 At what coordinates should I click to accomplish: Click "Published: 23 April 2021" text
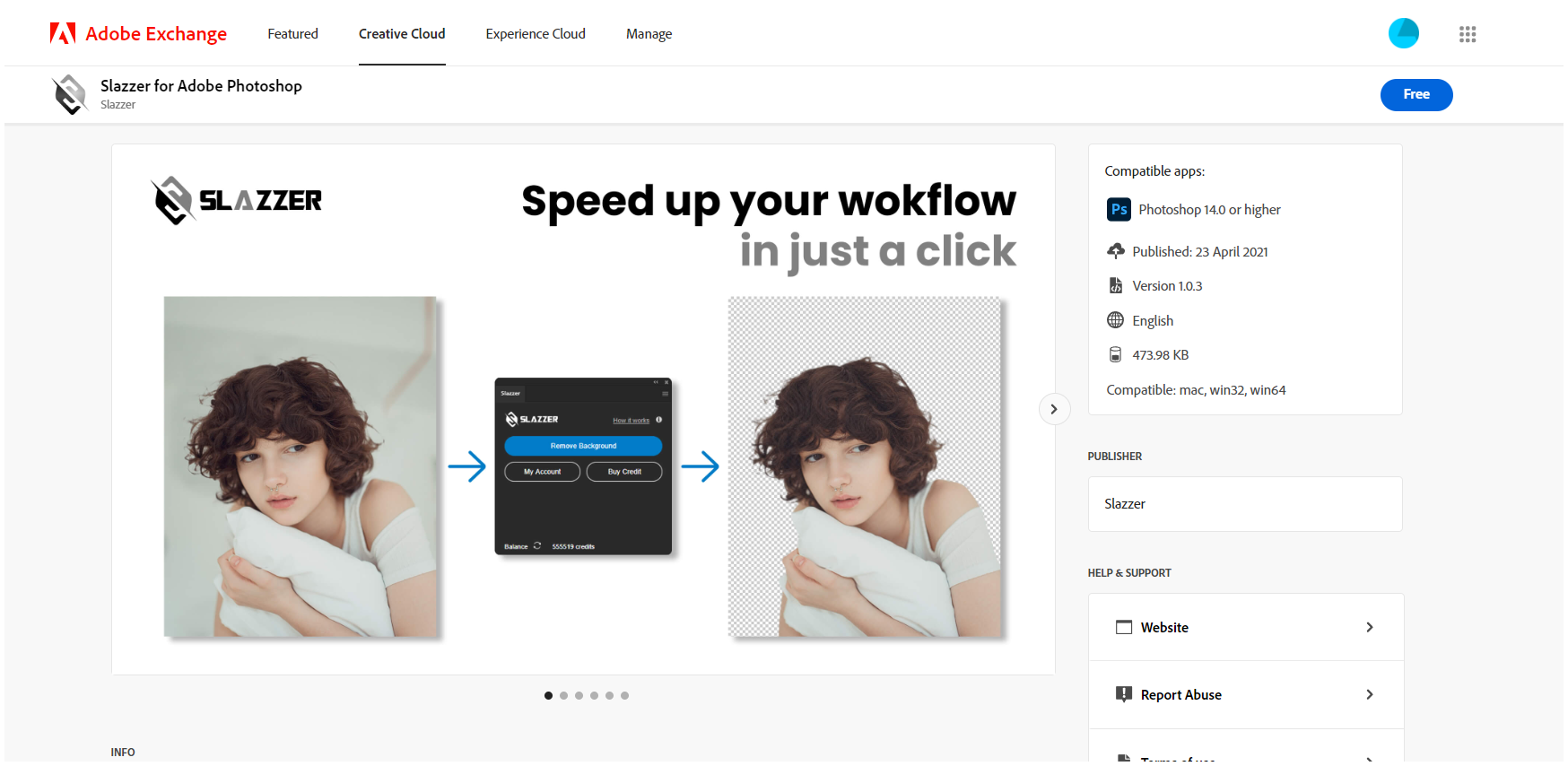pos(1200,252)
